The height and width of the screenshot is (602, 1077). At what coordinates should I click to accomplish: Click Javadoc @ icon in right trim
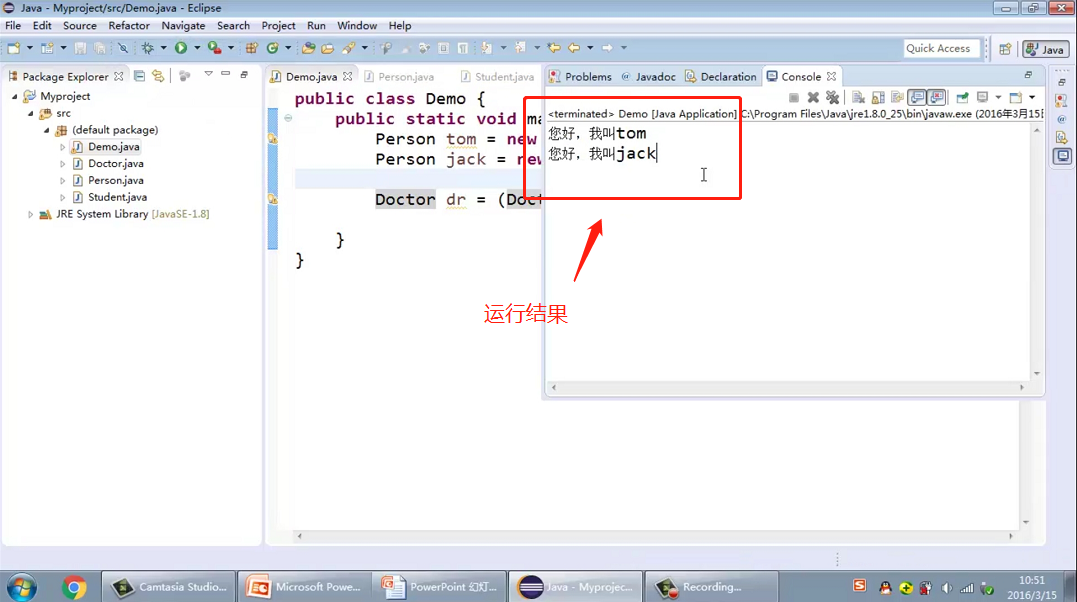[1062, 120]
